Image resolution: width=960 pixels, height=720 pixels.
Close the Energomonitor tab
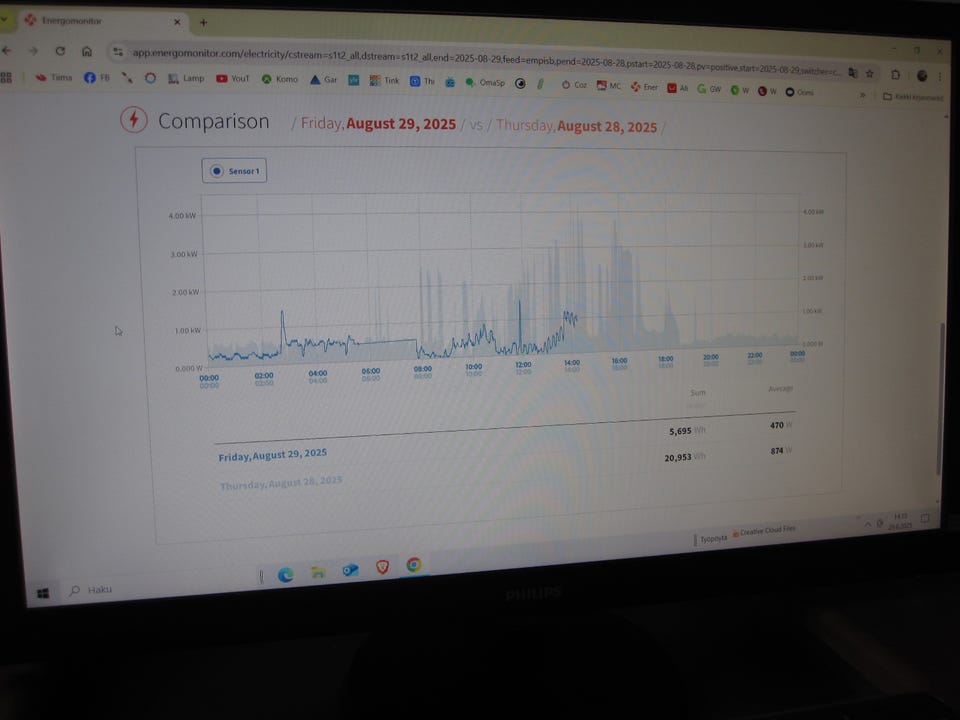coord(177,22)
